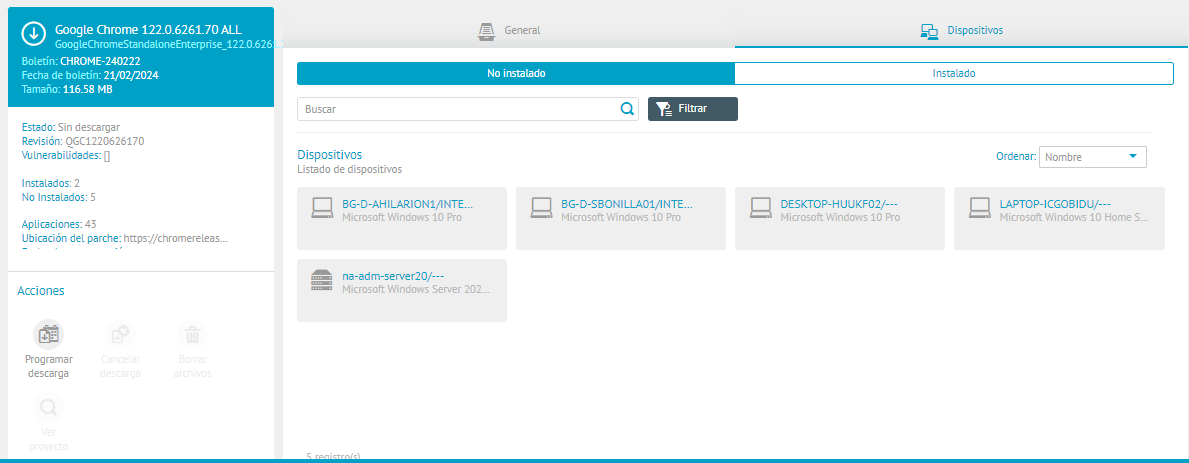Click the Revisión QGC1220626170 text
Viewport: 1189px width, 463px height.
coord(83,141)
